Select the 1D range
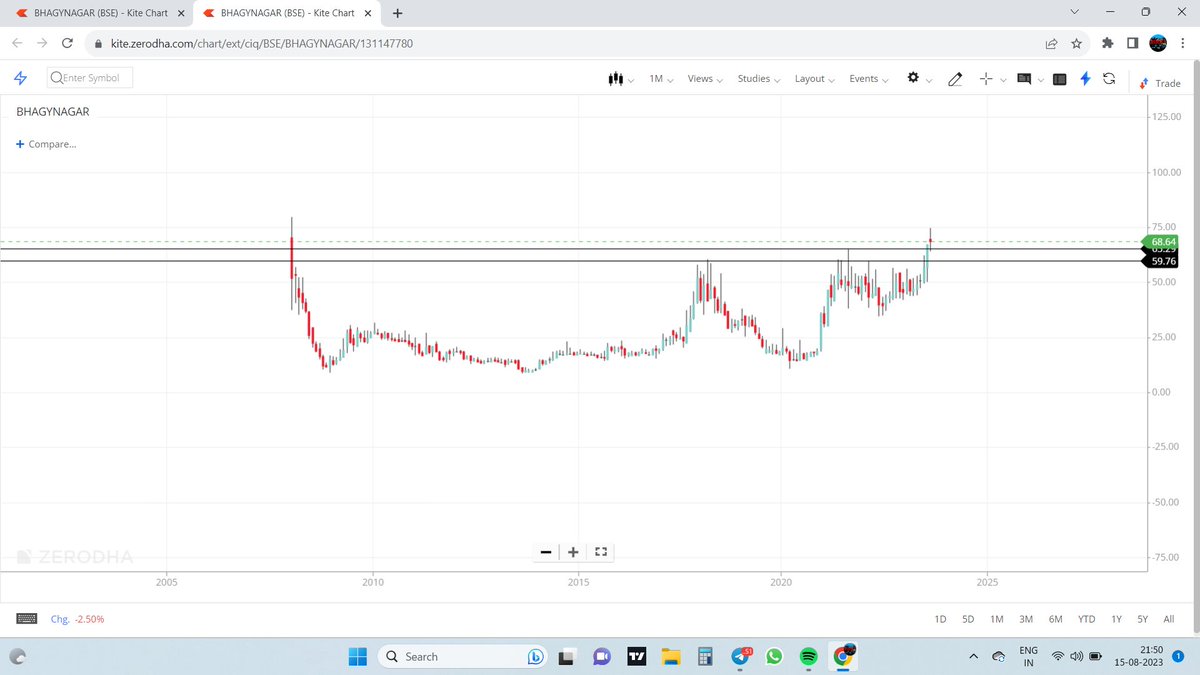Image resolution: width=1200 pixels, height=675 pixels. pos(940,619)
